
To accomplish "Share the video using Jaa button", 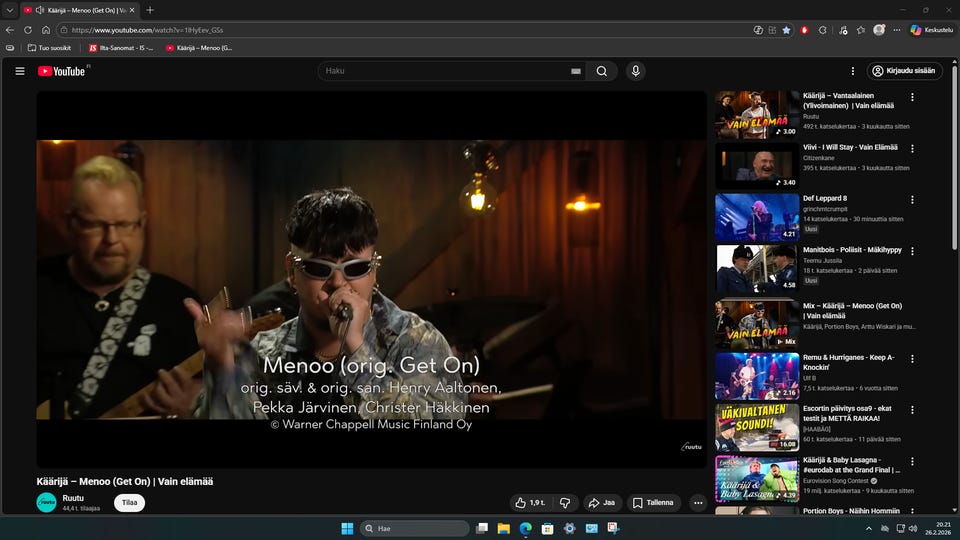I will (x=601, y=503).
